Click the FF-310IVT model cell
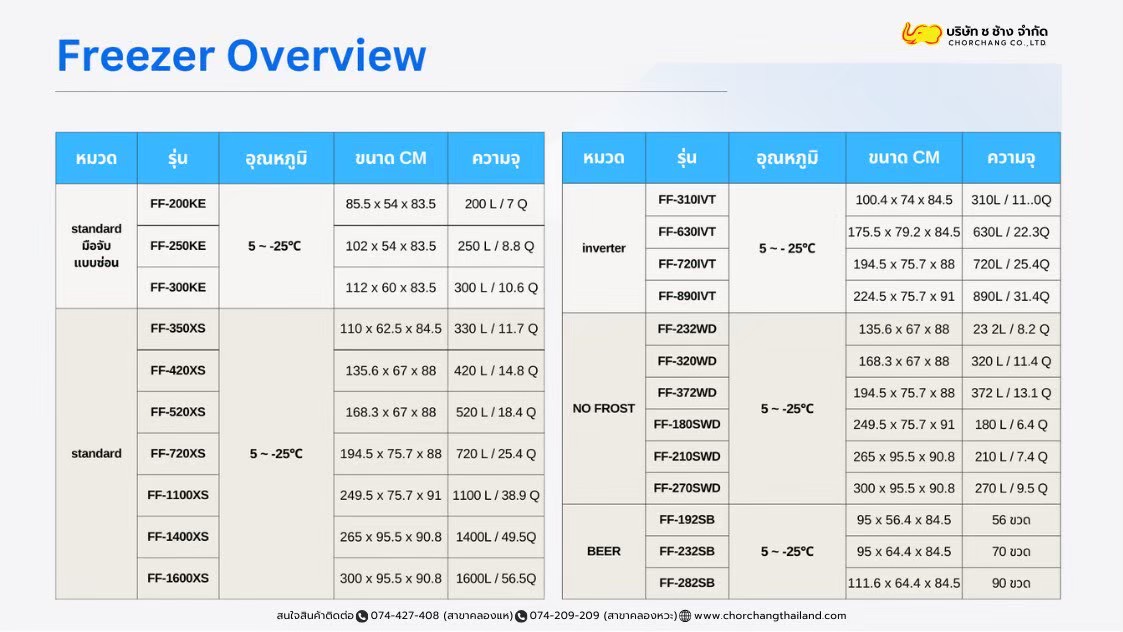Image resolution: width=1123 pixels, height=632 pixels. [687, 200]
